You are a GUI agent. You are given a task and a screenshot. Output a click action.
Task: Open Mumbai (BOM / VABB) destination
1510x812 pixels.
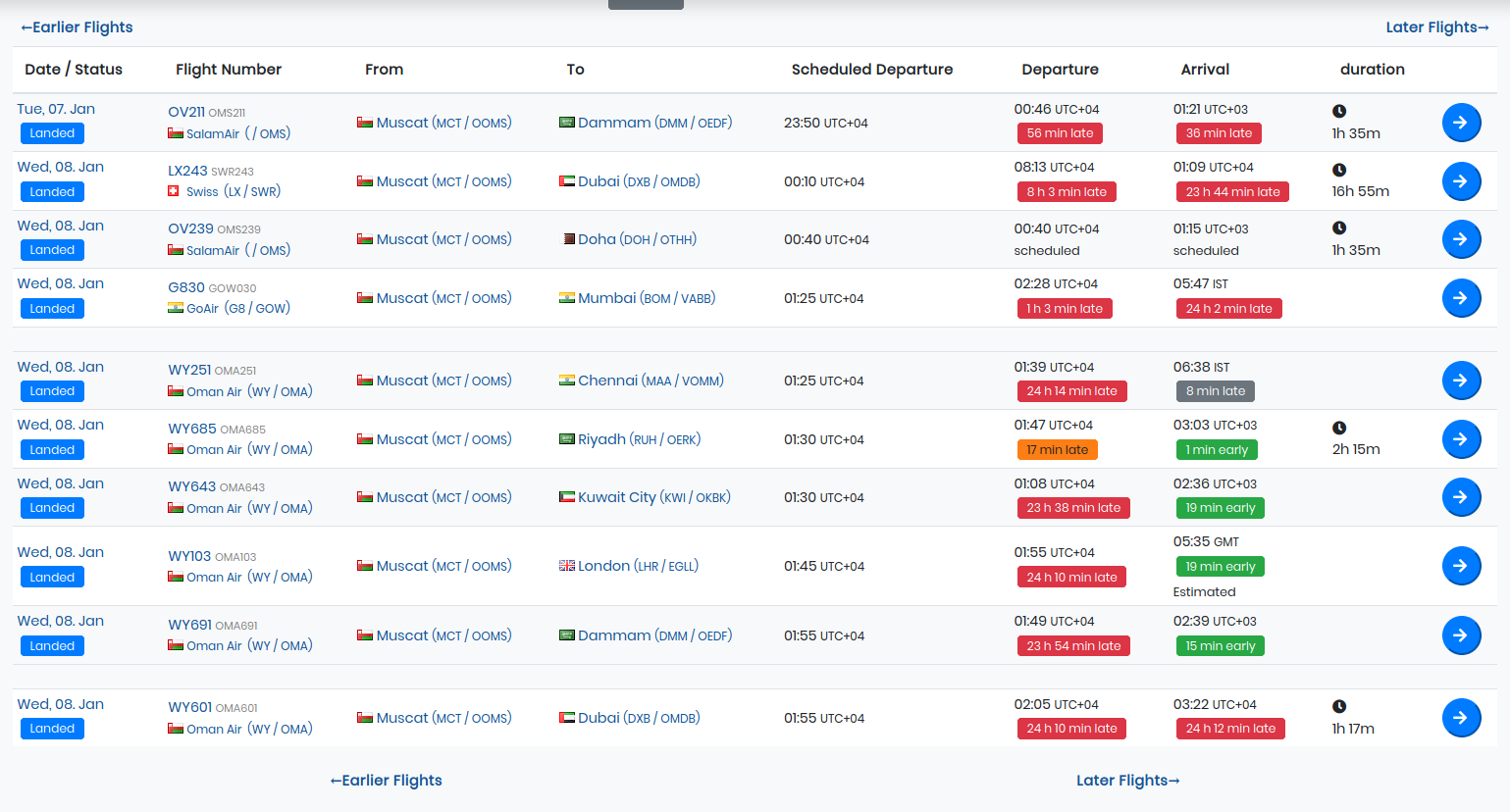click(647, 298)
